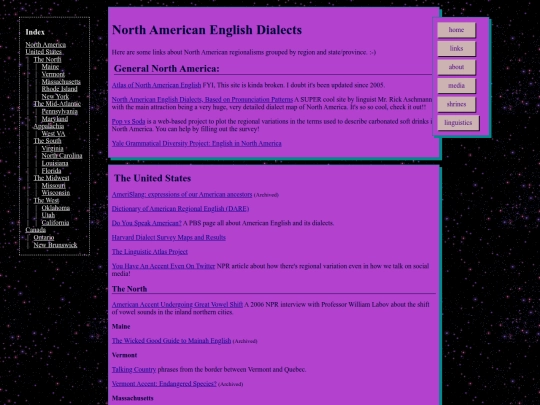540x405 pixels.
Task: Select the linguistics navigation button
Action: pyautogui.click(x=458, y=123)
